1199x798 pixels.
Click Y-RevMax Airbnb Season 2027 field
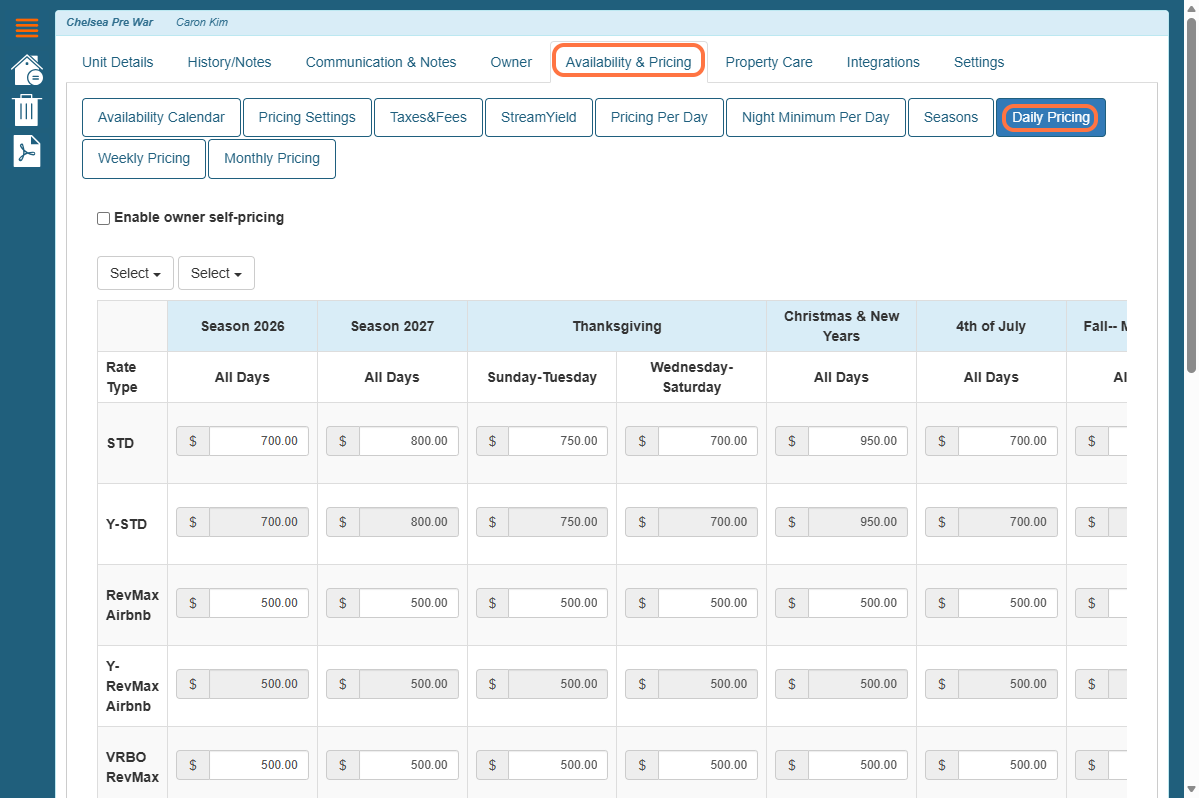(408, 684)
